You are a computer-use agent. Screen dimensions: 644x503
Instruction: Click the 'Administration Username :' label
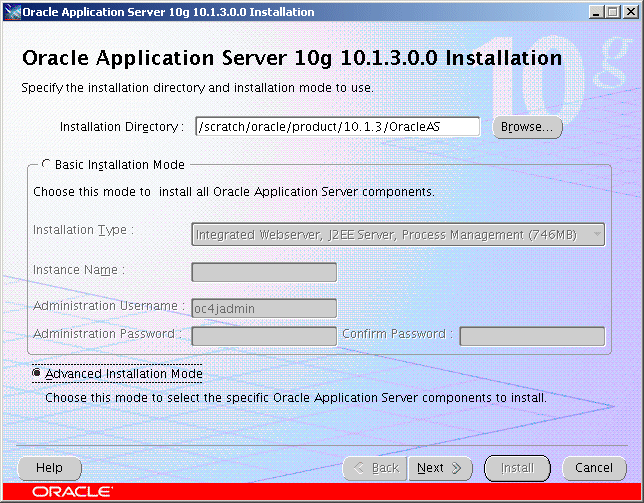pos(109,306)
